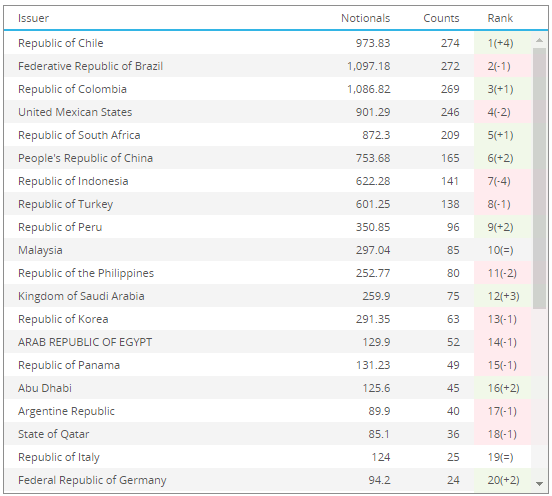The width and height of the screenshot is (552, 496).
Task: Click notional value 350.85
Action: click(373, 227)
